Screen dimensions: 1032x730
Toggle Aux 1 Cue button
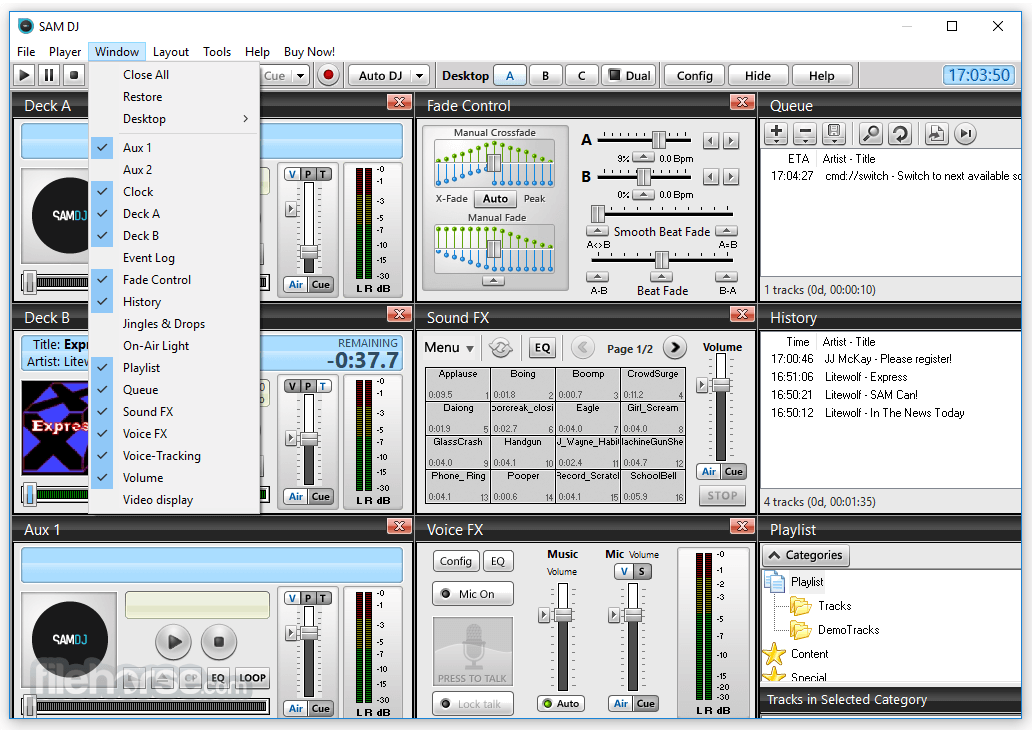(x=321, y=708)
